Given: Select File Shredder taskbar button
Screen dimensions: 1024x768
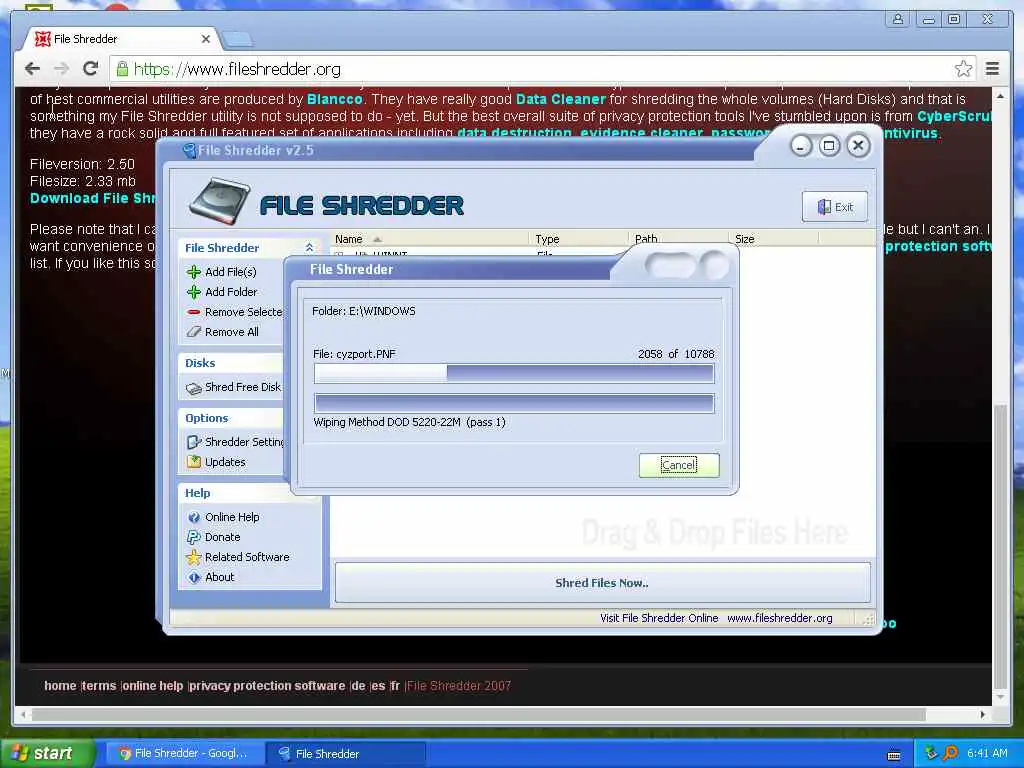Looking at the screenshot, I should click(346, 754).
